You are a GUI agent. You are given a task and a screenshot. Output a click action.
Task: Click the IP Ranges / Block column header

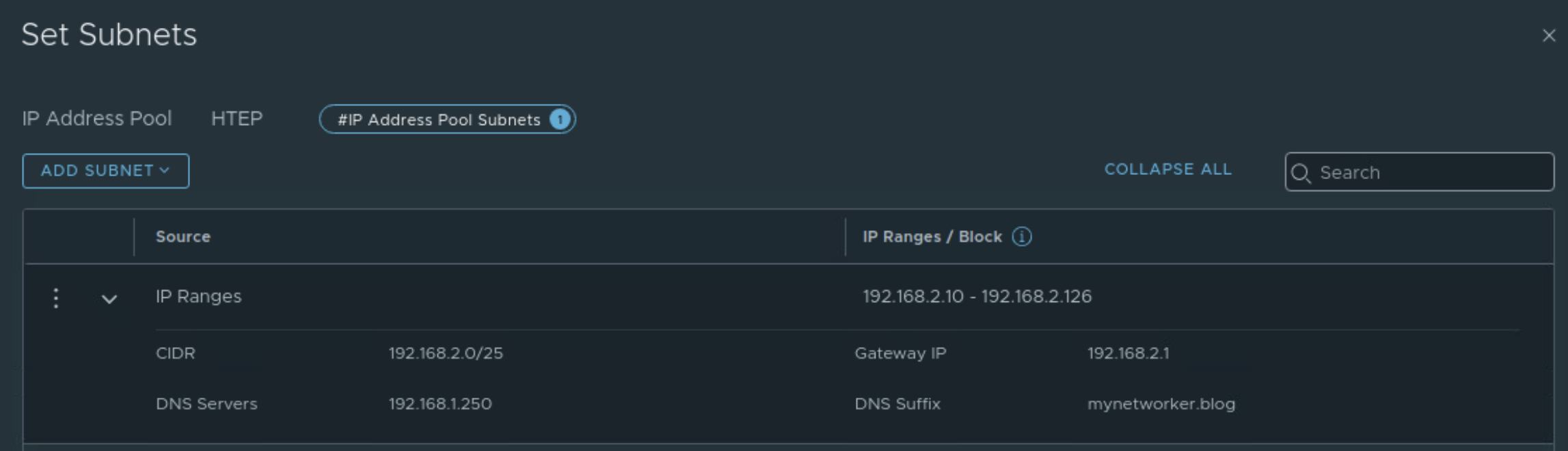pyautogui.click(x=932, y=236)
